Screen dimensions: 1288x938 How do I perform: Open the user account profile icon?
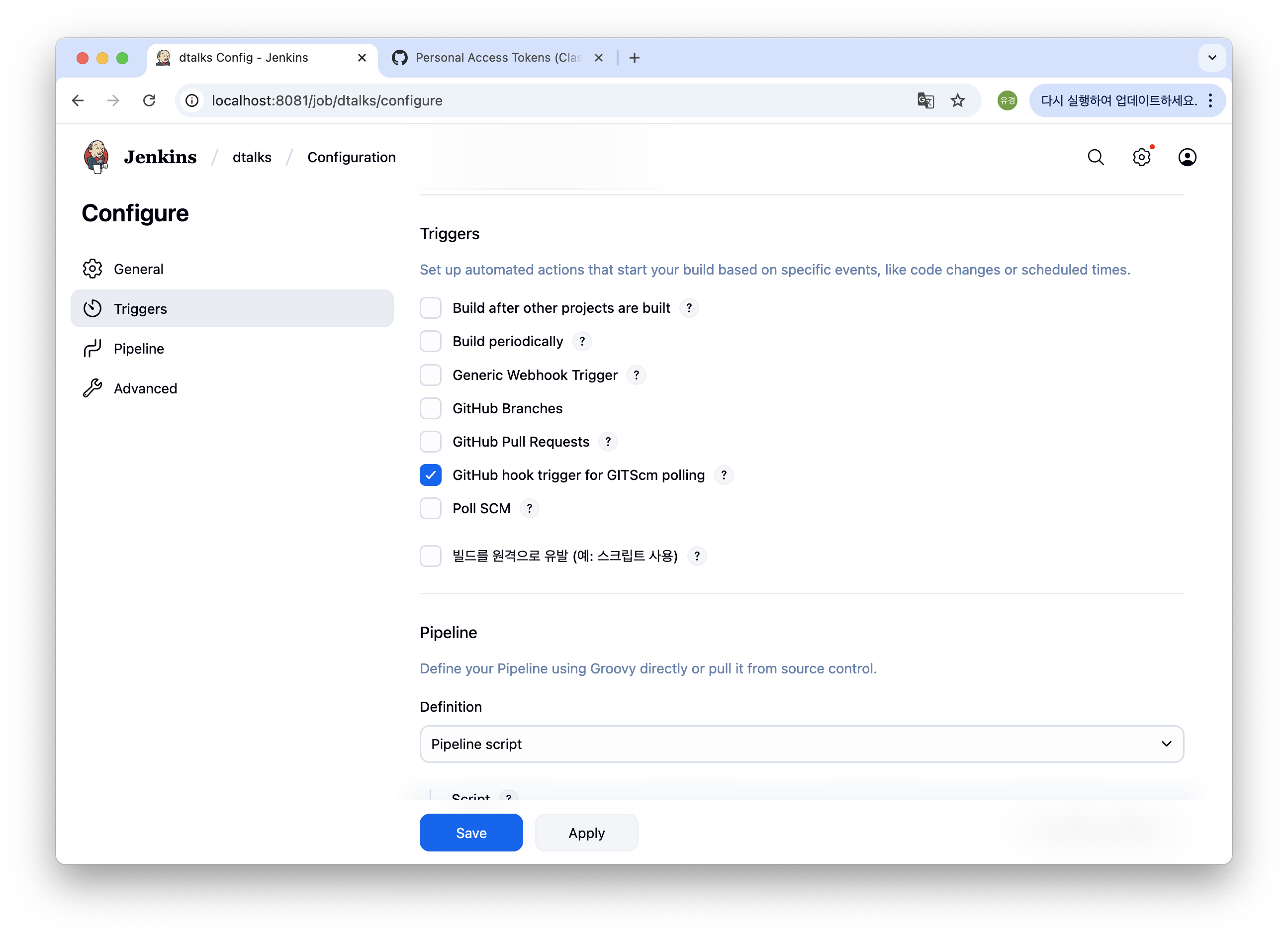tap(1187, 157)
